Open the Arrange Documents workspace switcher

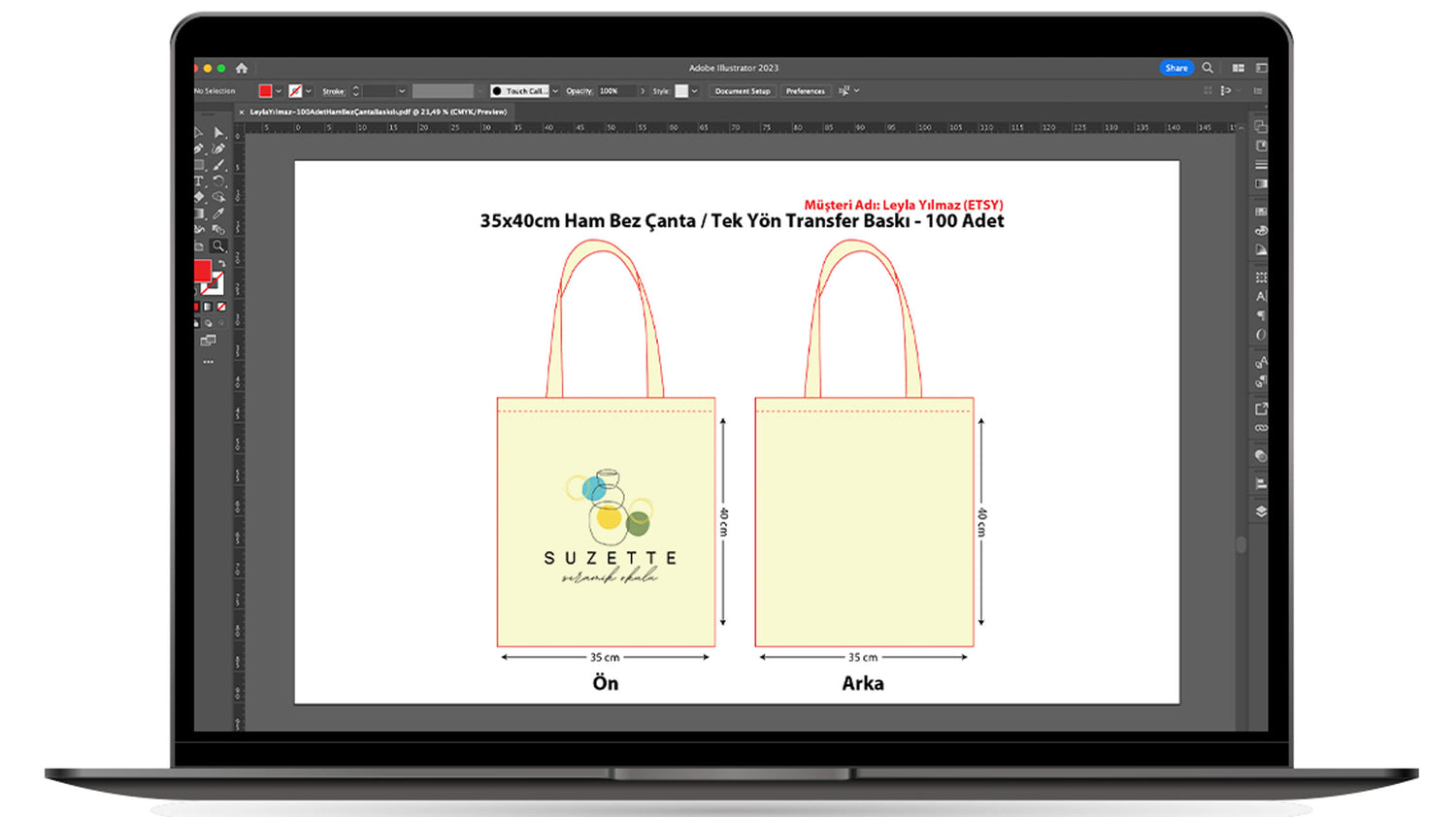click(x=1238, y=68)
